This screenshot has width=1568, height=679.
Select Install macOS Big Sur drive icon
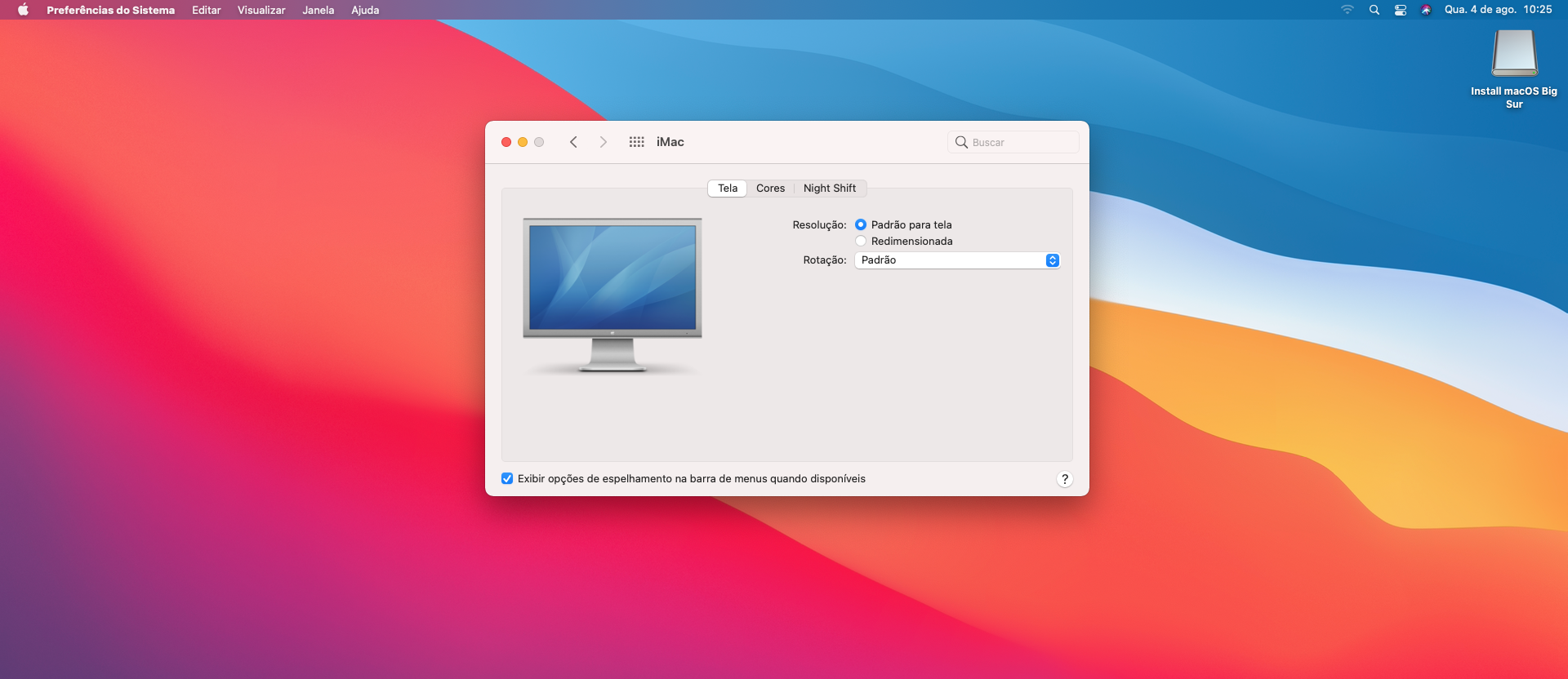tap(1514, 53)
